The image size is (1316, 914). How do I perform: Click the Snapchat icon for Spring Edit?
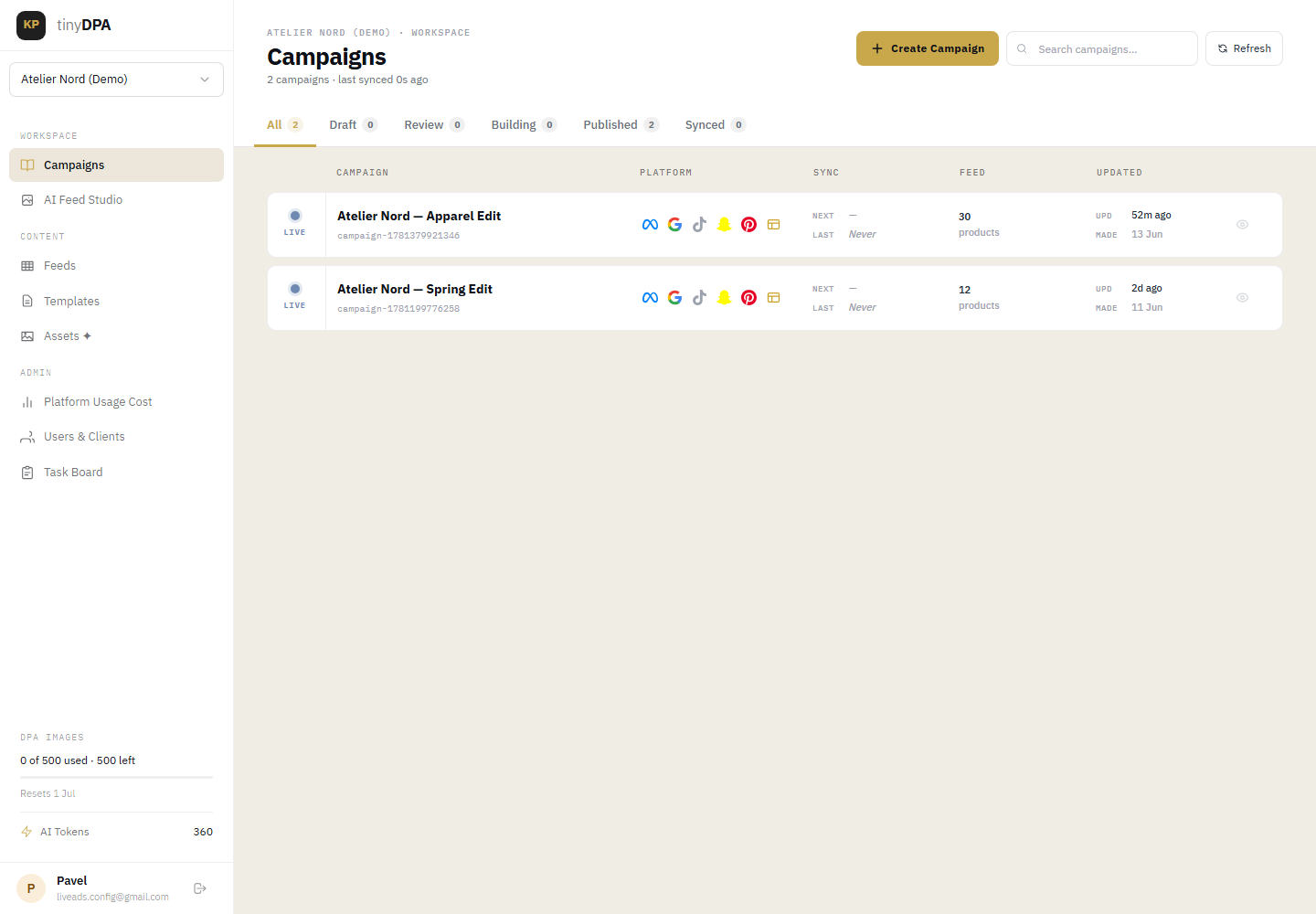pos(724,298)
